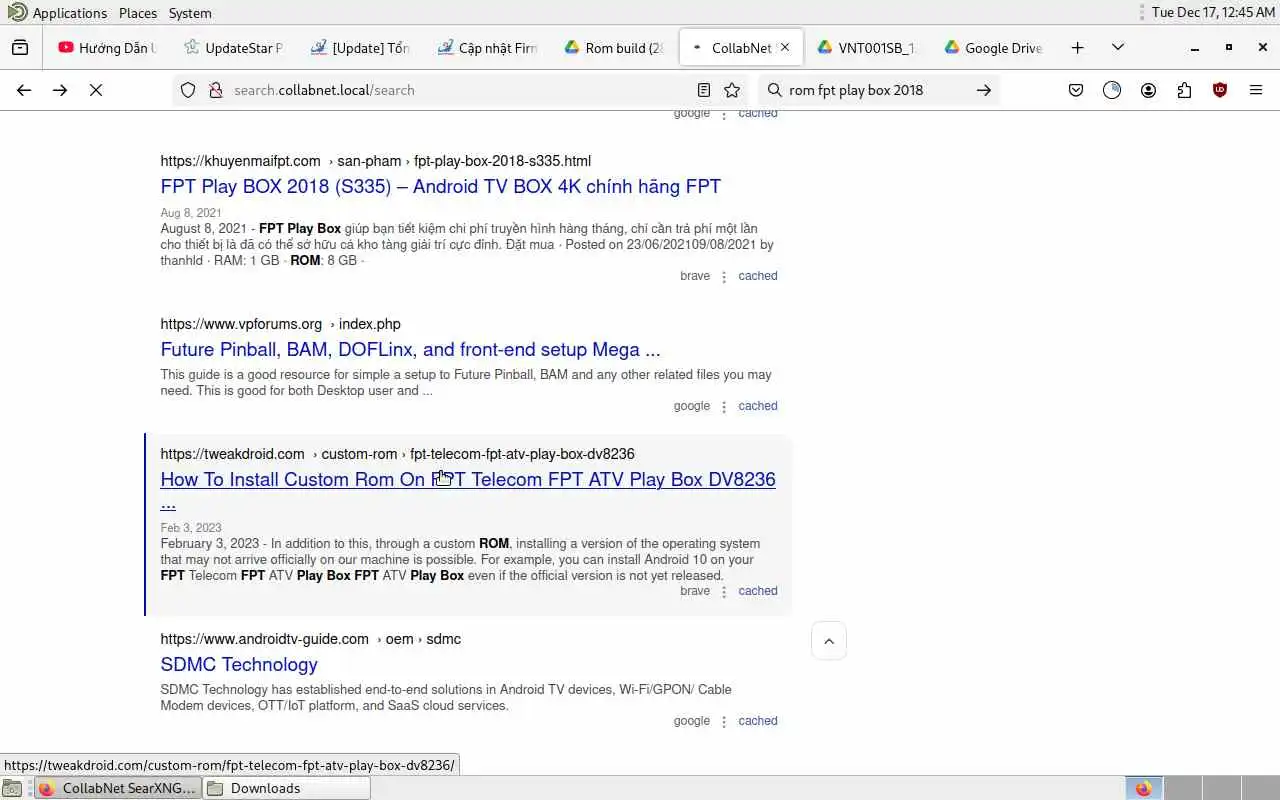Image resolution: width=1280 pixels, height=800 pixels.
Task: Open options menu for androidtv-guide google result
Action: 724,722
